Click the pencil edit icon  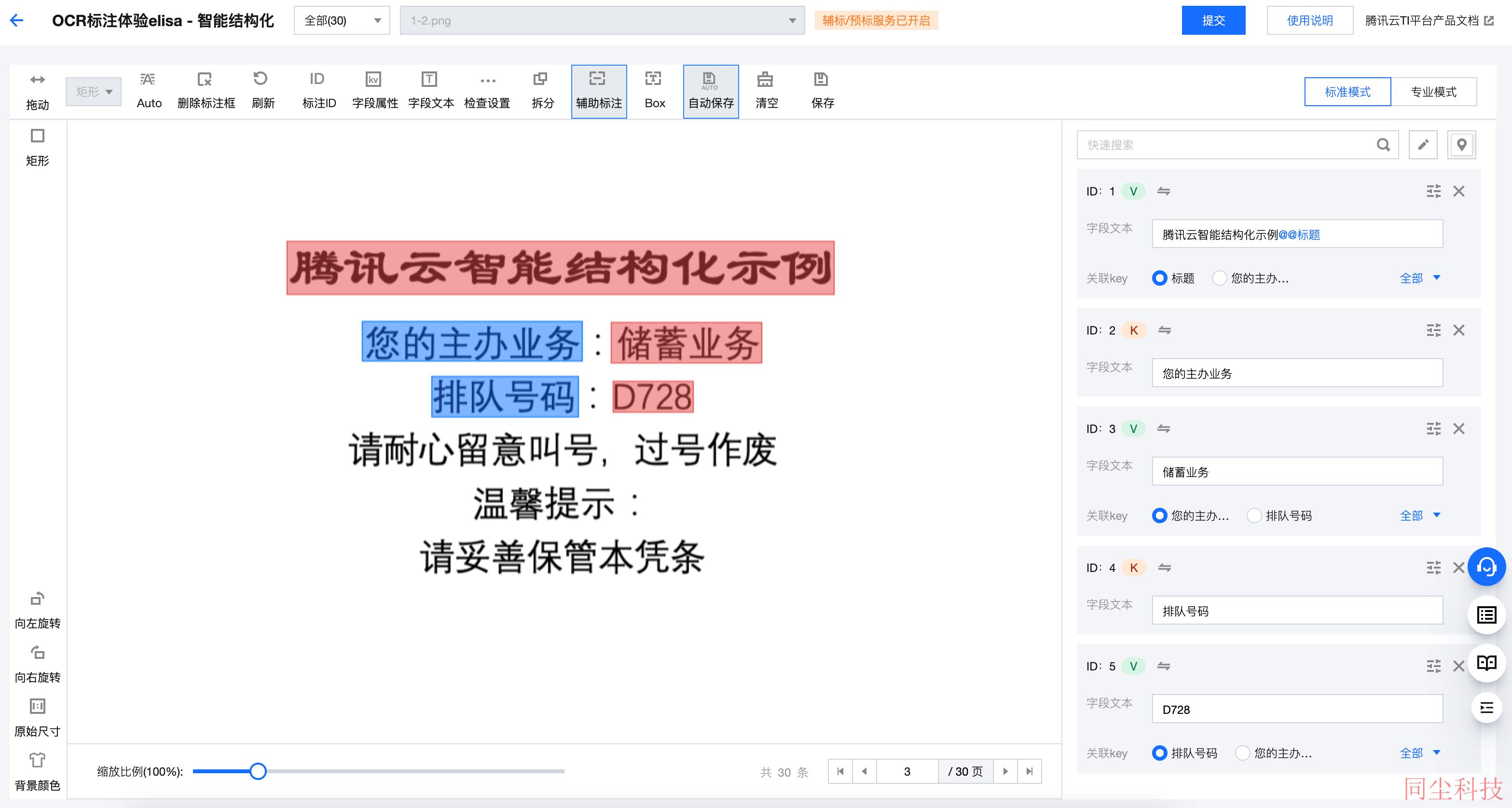tap(1423, 144)
